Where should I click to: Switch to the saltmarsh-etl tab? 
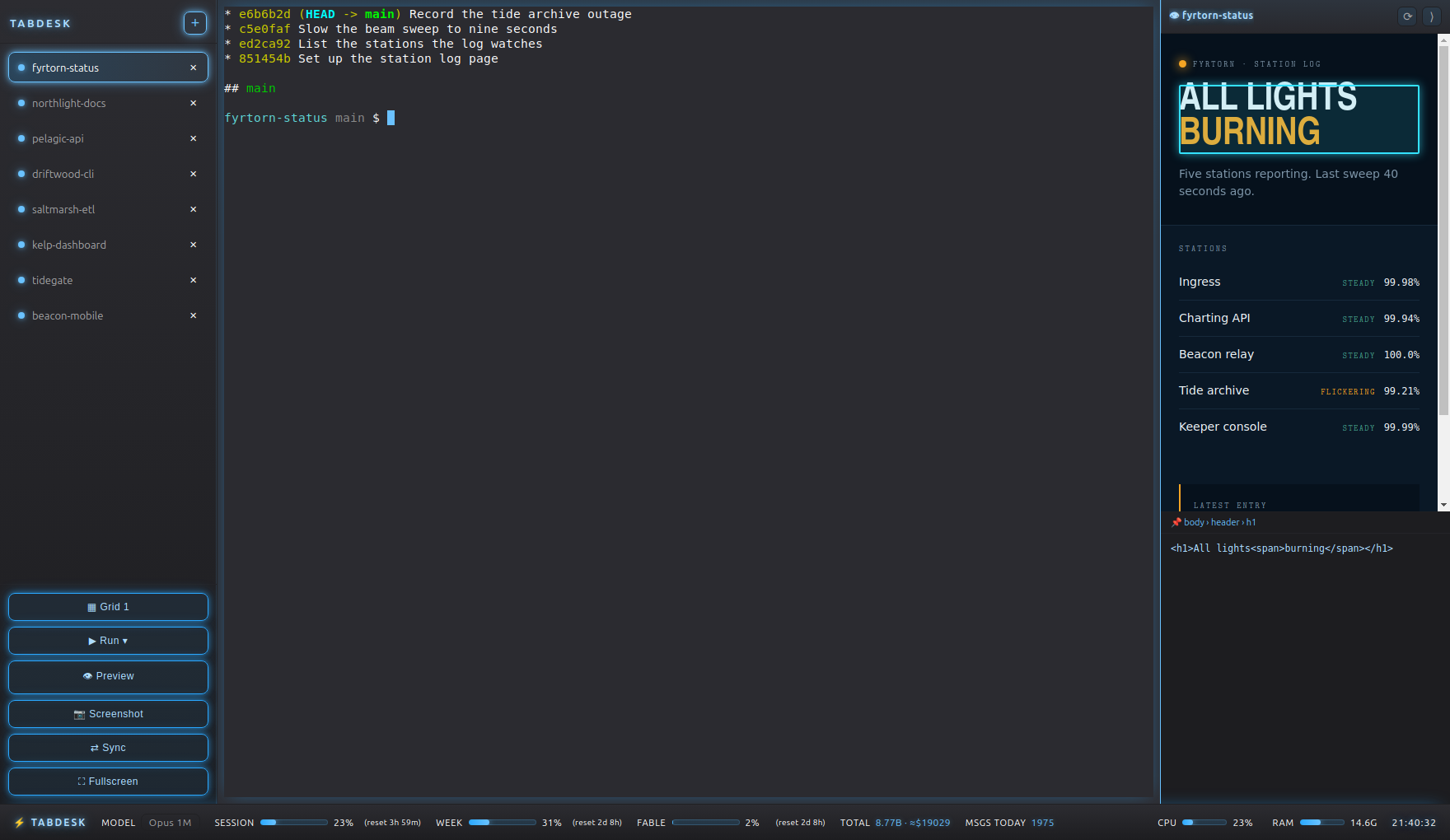coord(108,209)
